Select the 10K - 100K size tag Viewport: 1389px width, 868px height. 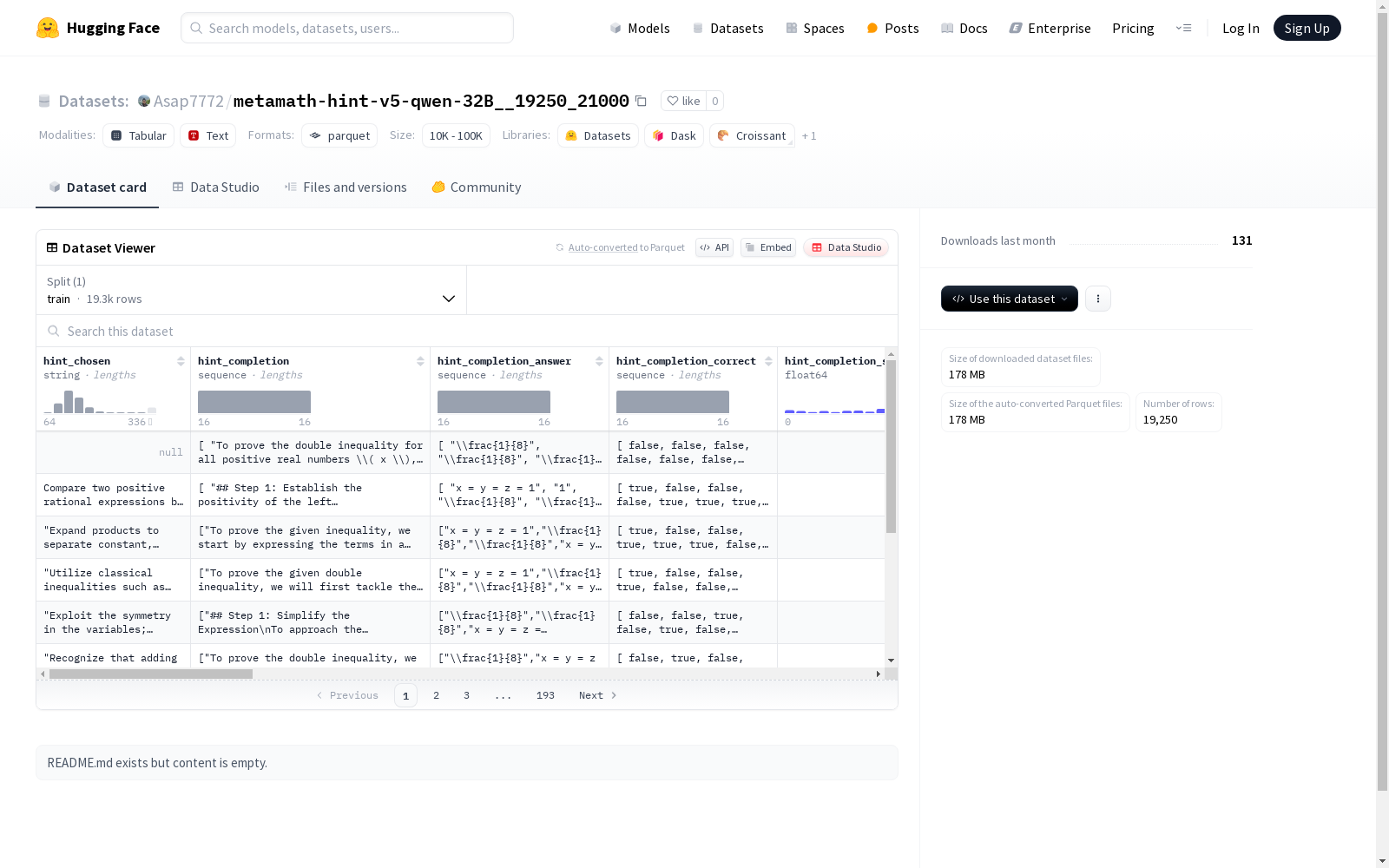(456, 135)
